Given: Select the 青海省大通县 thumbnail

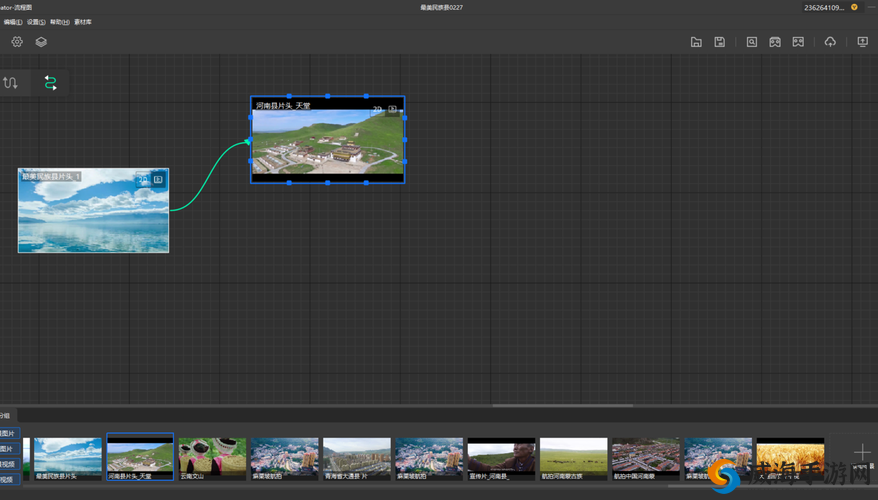Looking at the screenshot, I should tap(357, 459).
